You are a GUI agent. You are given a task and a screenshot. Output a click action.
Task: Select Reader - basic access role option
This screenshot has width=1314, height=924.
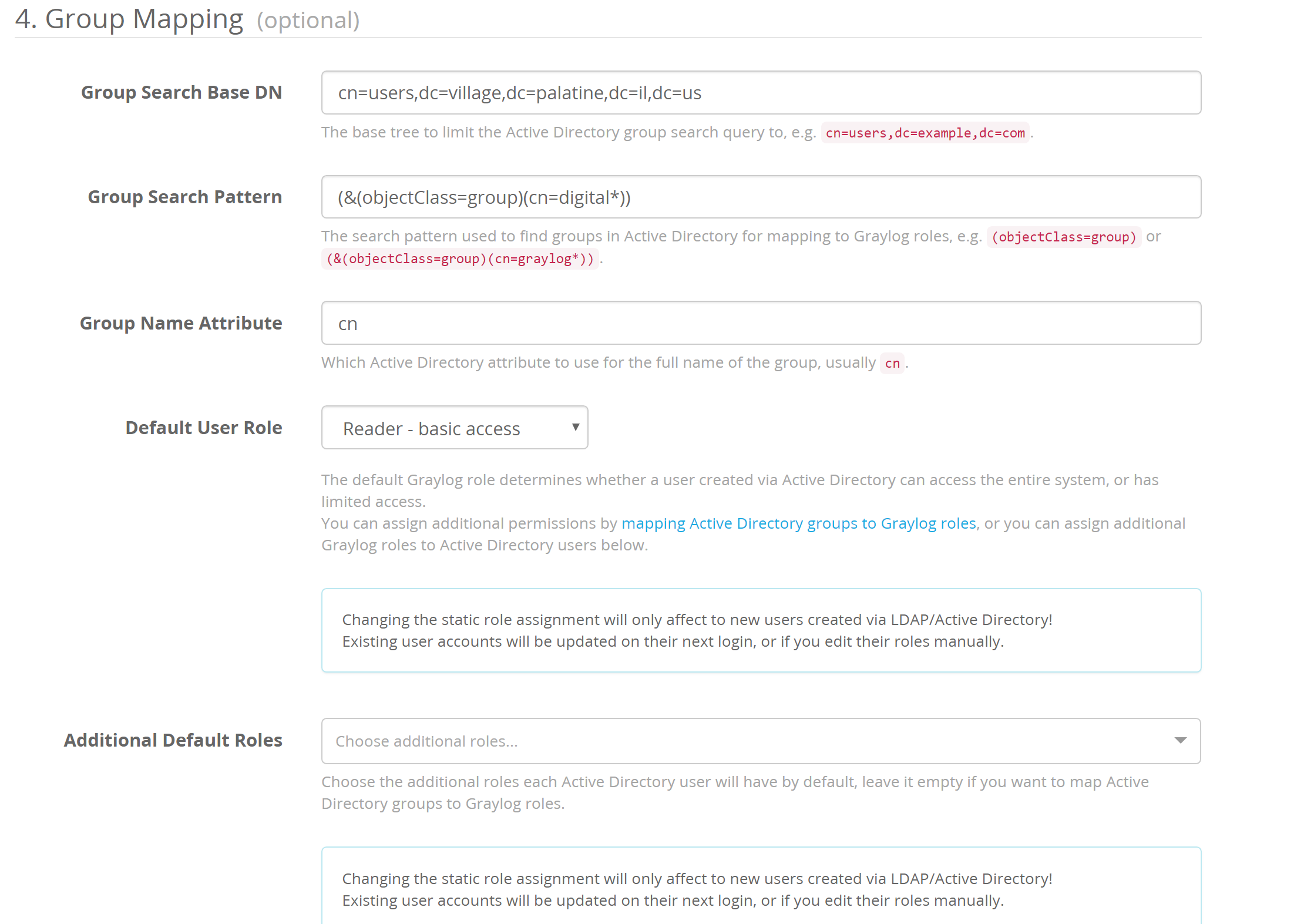(x=431, y=428)
